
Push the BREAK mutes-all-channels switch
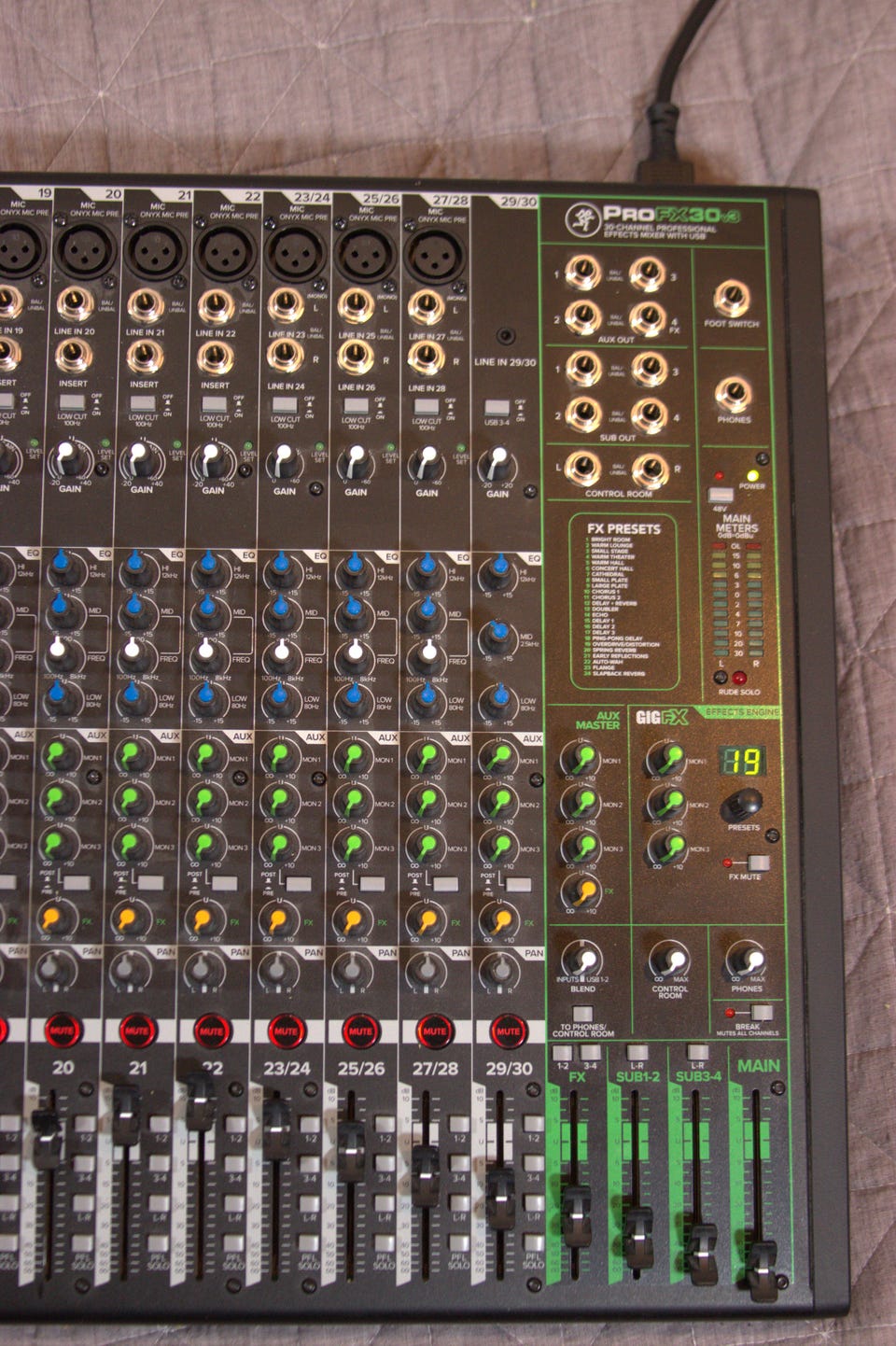(x=761, y=1012)
